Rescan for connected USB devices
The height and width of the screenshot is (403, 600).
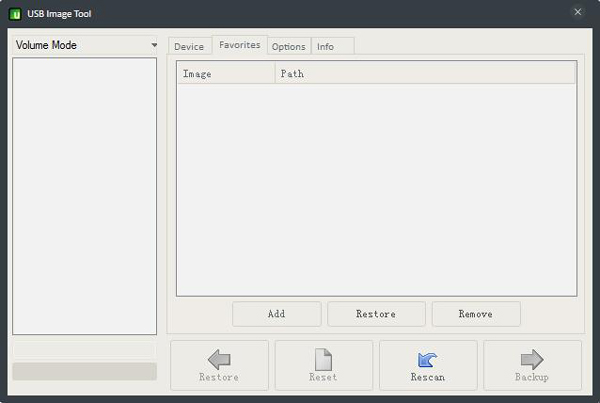[x=428, y=365]
